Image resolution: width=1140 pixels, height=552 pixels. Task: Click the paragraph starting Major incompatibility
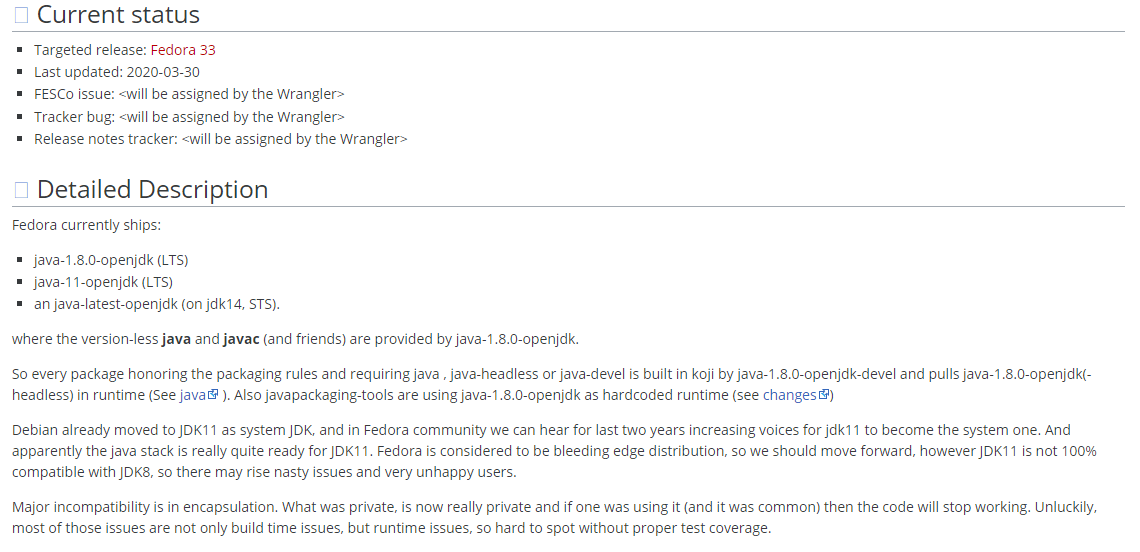point(553,518)
